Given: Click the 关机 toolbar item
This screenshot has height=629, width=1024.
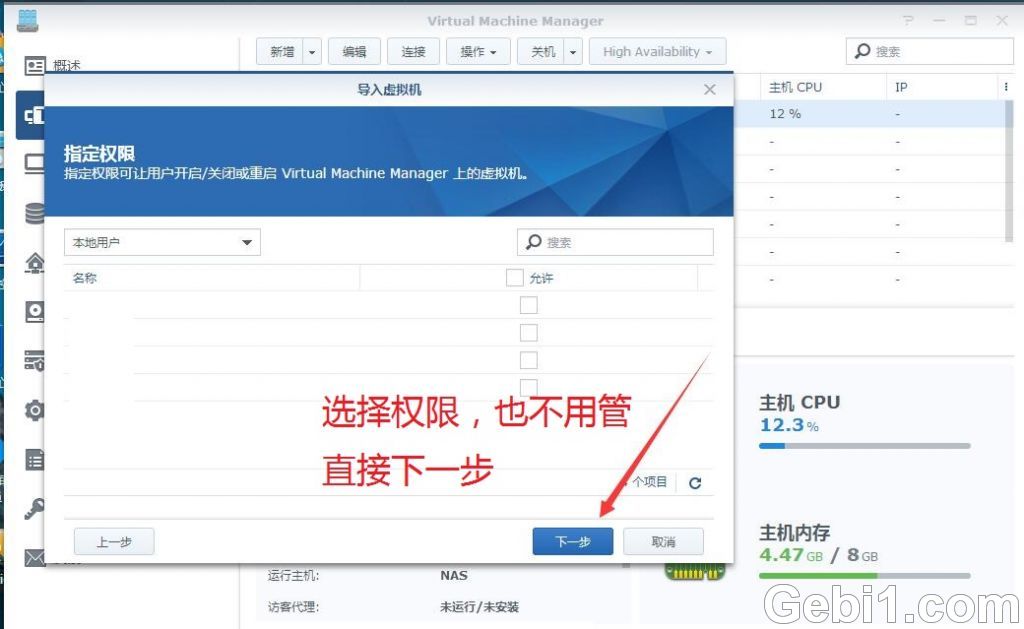Looking at the screenshot, I should [x=542, y=51].
